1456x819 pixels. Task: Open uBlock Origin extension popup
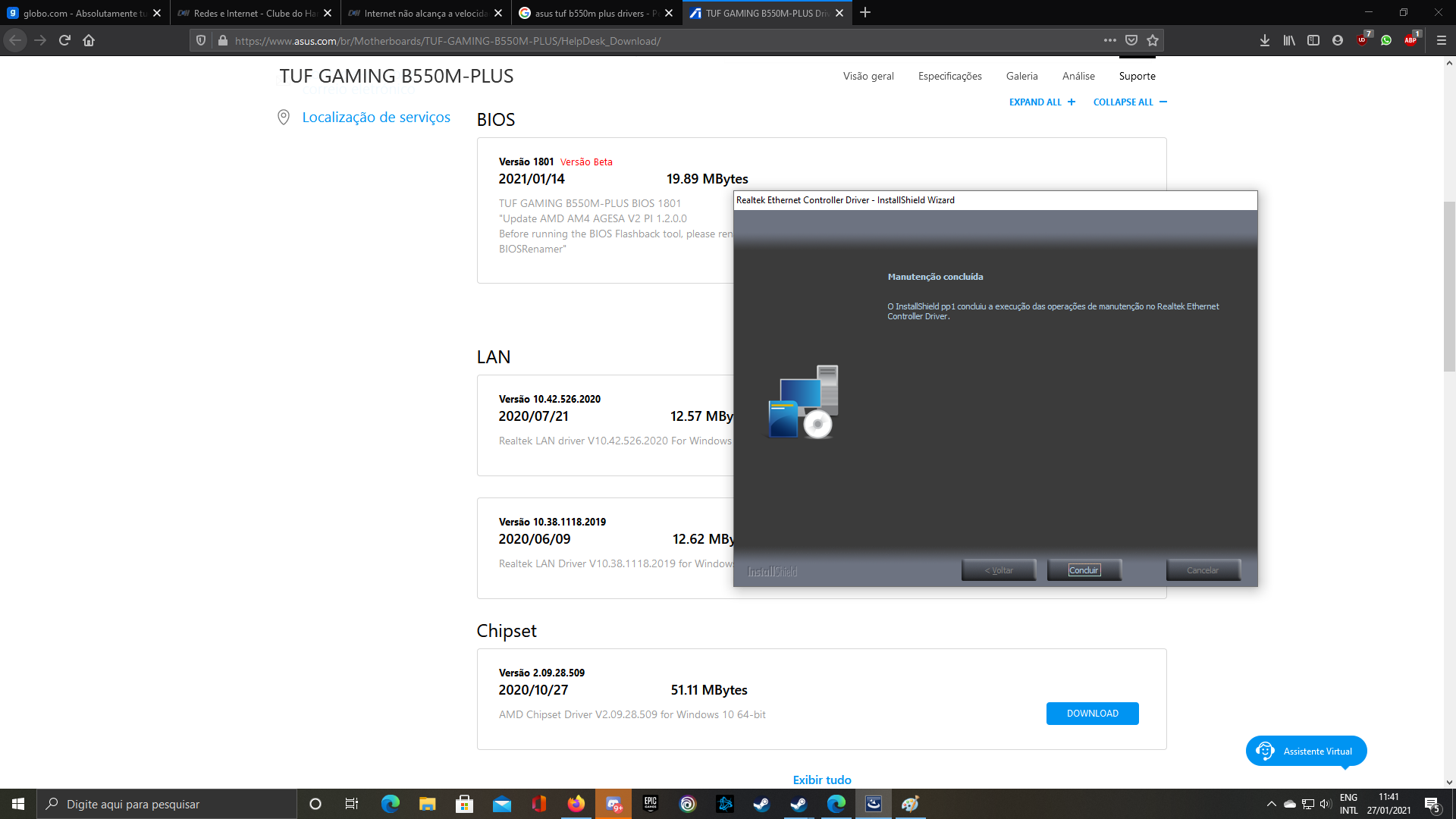(x=1363, y=40)
